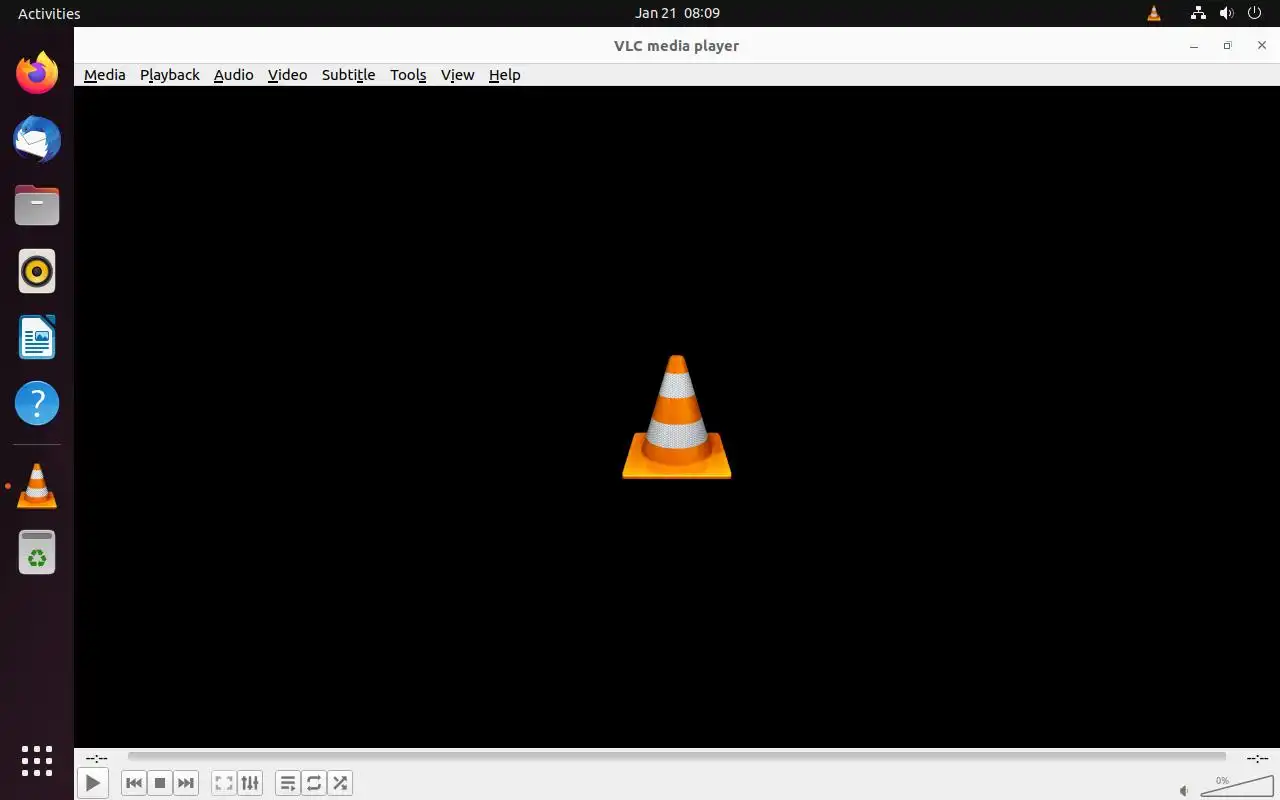Open the Help menu
The height and width of the screenshot is (800, 1280).
505,75
